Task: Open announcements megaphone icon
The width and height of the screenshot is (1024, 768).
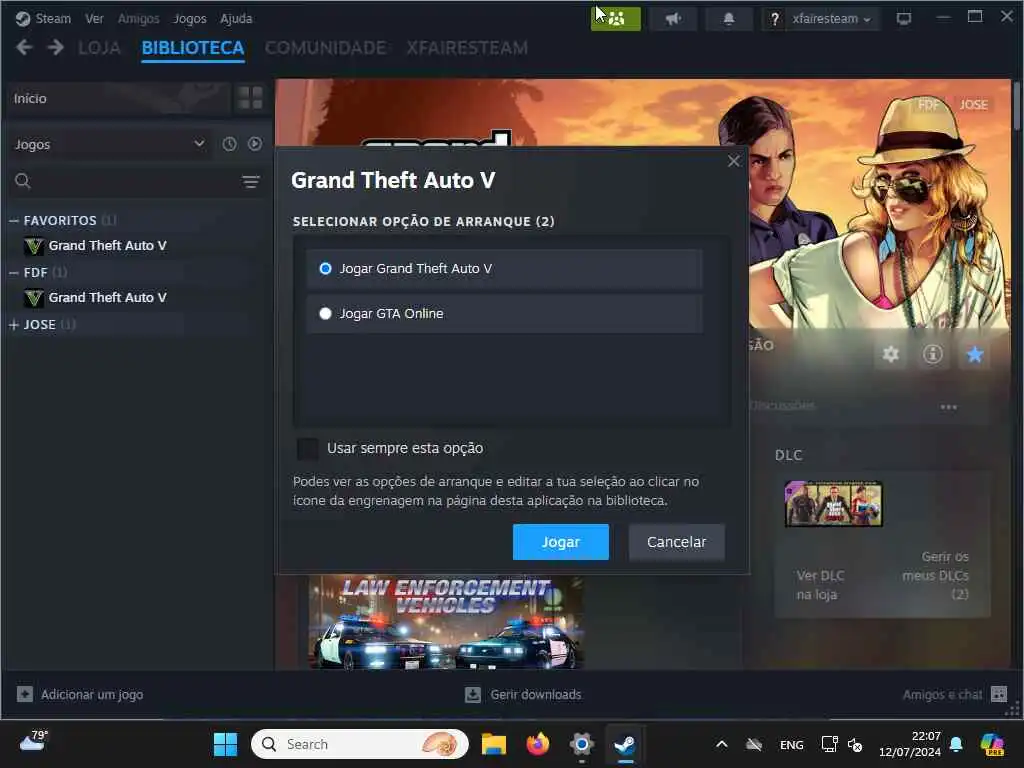Action: coord(673,18)
